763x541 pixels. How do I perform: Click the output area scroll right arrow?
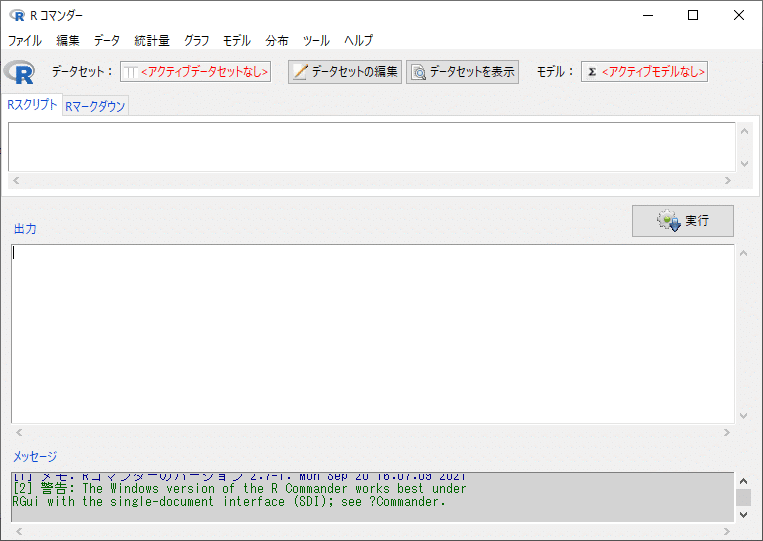[727, 433]
